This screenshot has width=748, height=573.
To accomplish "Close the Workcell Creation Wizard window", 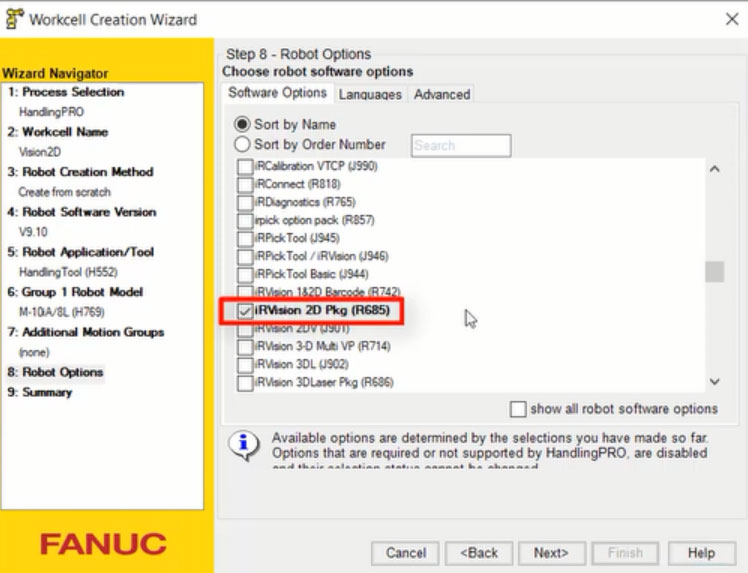I will [732, 19].
